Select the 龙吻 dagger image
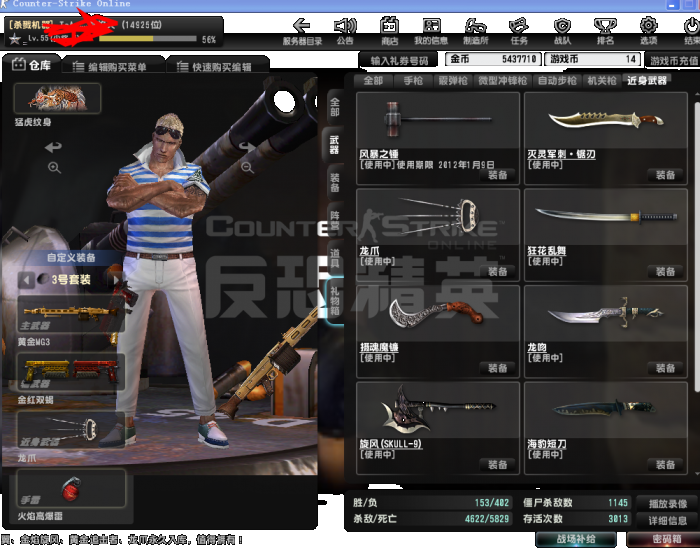Screen dimensions: 700x548 pyautogui.click(x=605, y=313)
